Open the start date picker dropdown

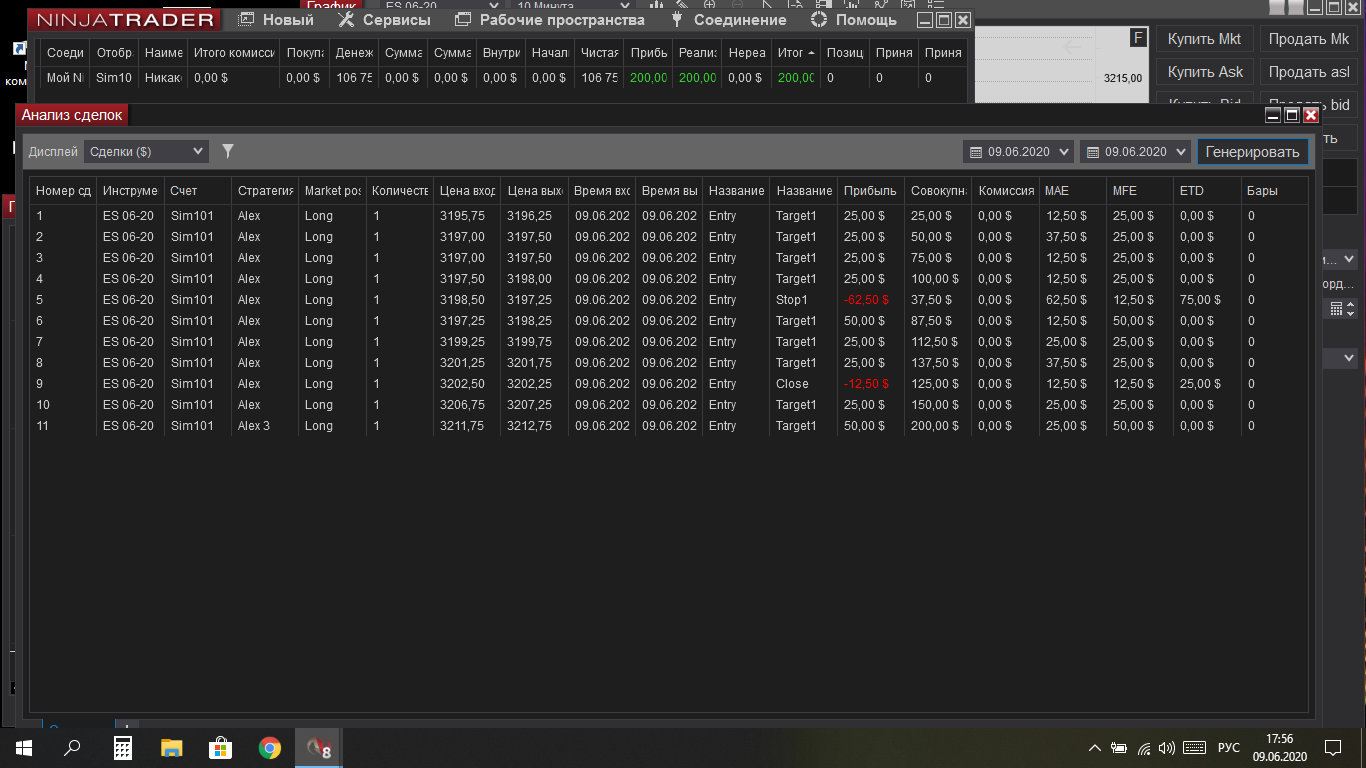pyautogui.click(x=1018, y=152)
